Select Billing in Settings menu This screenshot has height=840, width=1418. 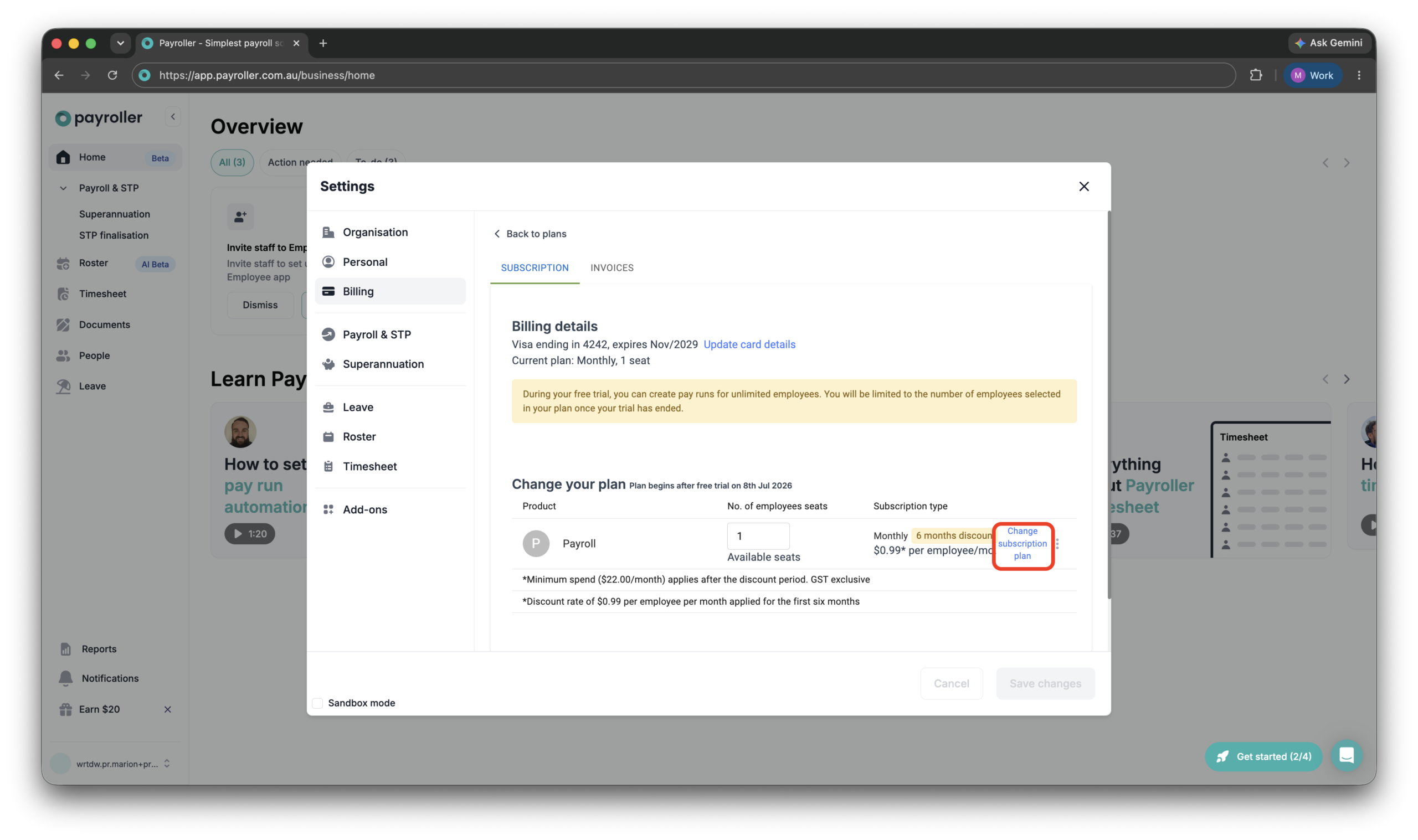[x=390, y=291]
